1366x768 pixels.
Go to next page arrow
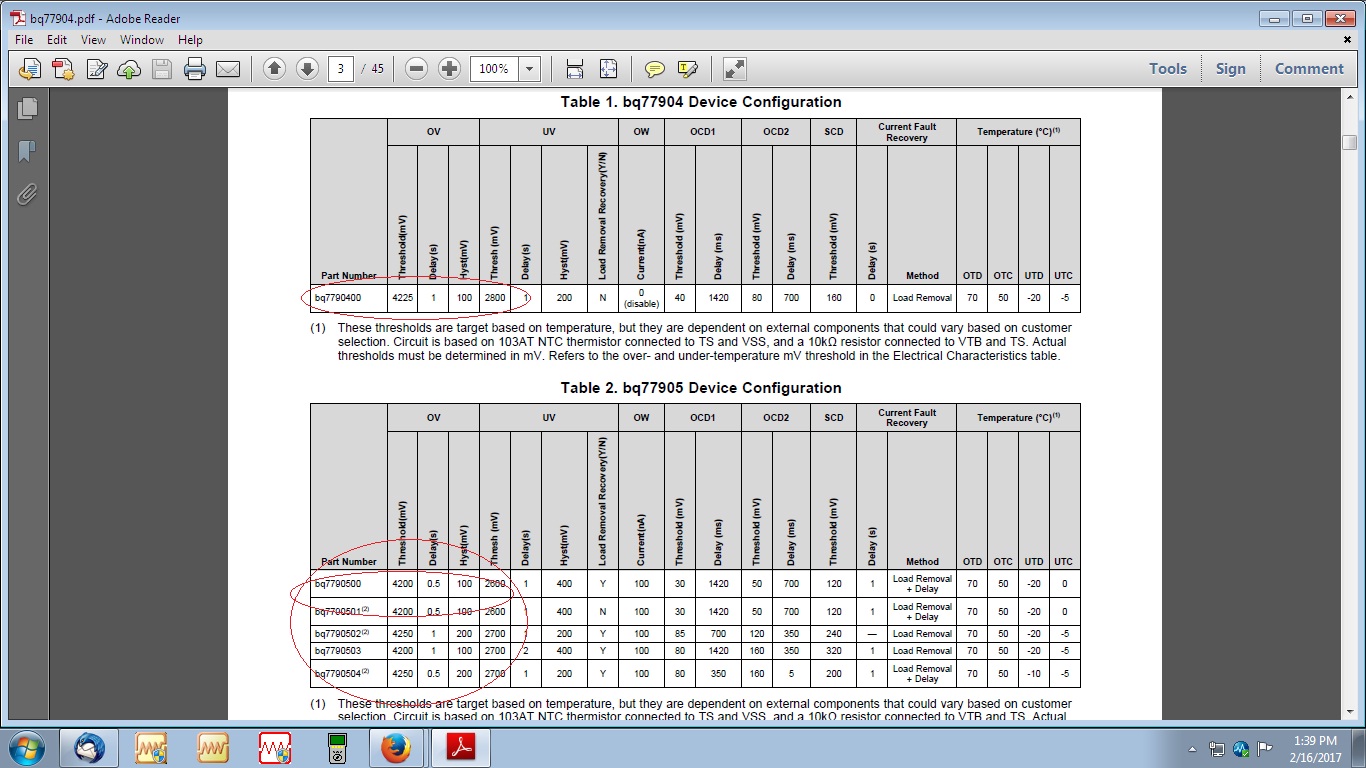click(x=308, y=69)
